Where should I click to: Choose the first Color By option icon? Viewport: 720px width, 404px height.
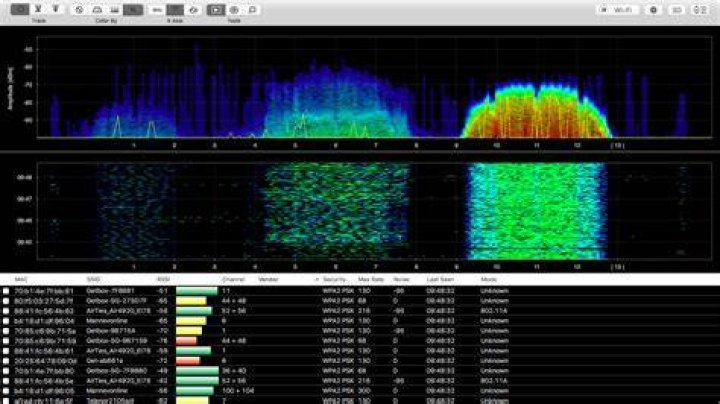(79, 10)
